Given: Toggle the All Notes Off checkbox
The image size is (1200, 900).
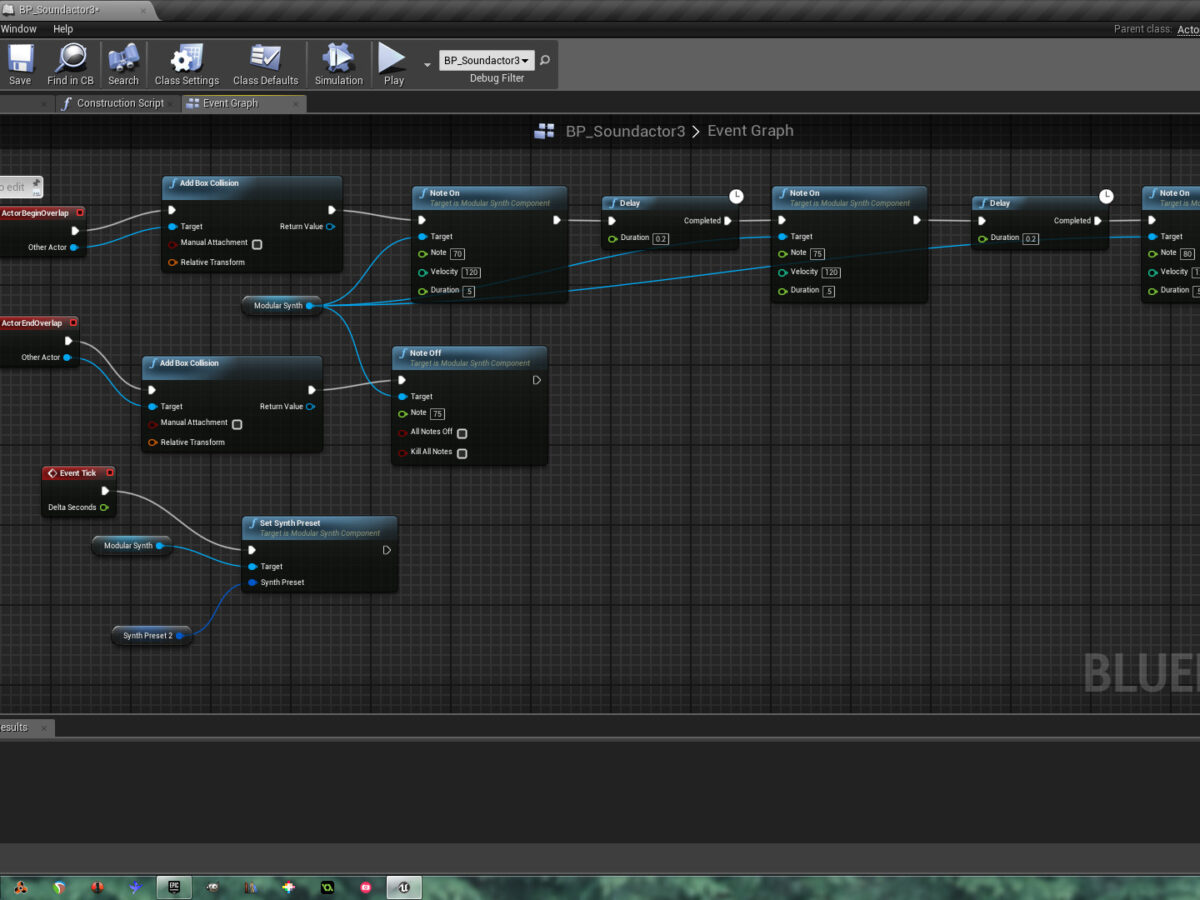Looking at the screenshot, I should click(462, 433).
